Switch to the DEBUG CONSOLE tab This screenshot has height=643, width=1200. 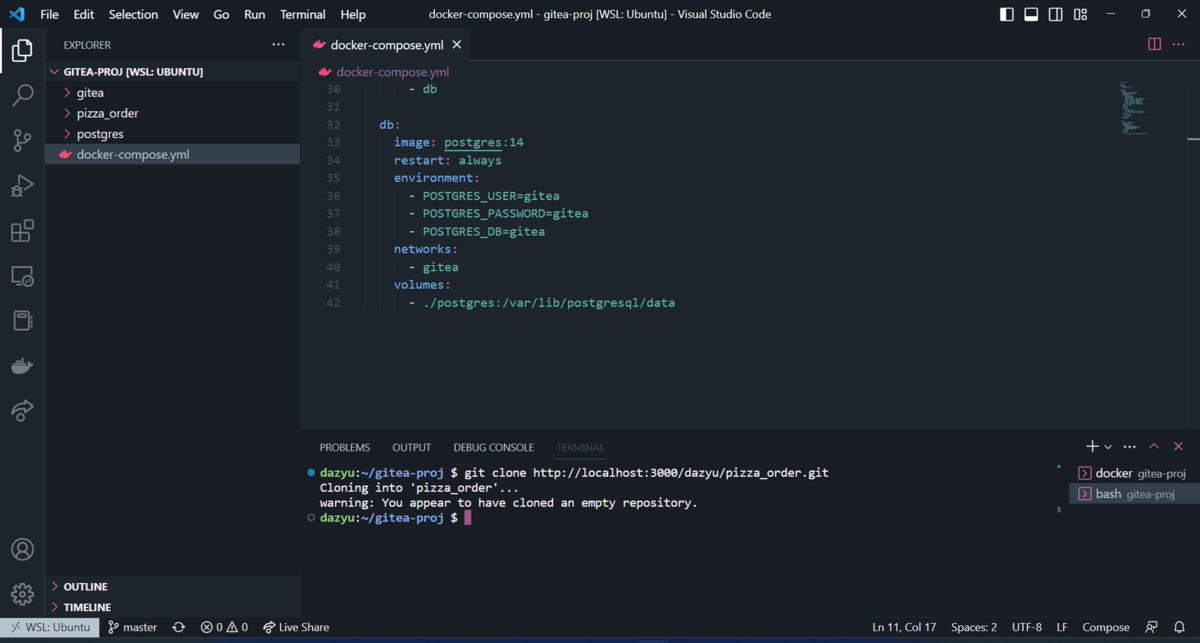click(x=494, y=447)
